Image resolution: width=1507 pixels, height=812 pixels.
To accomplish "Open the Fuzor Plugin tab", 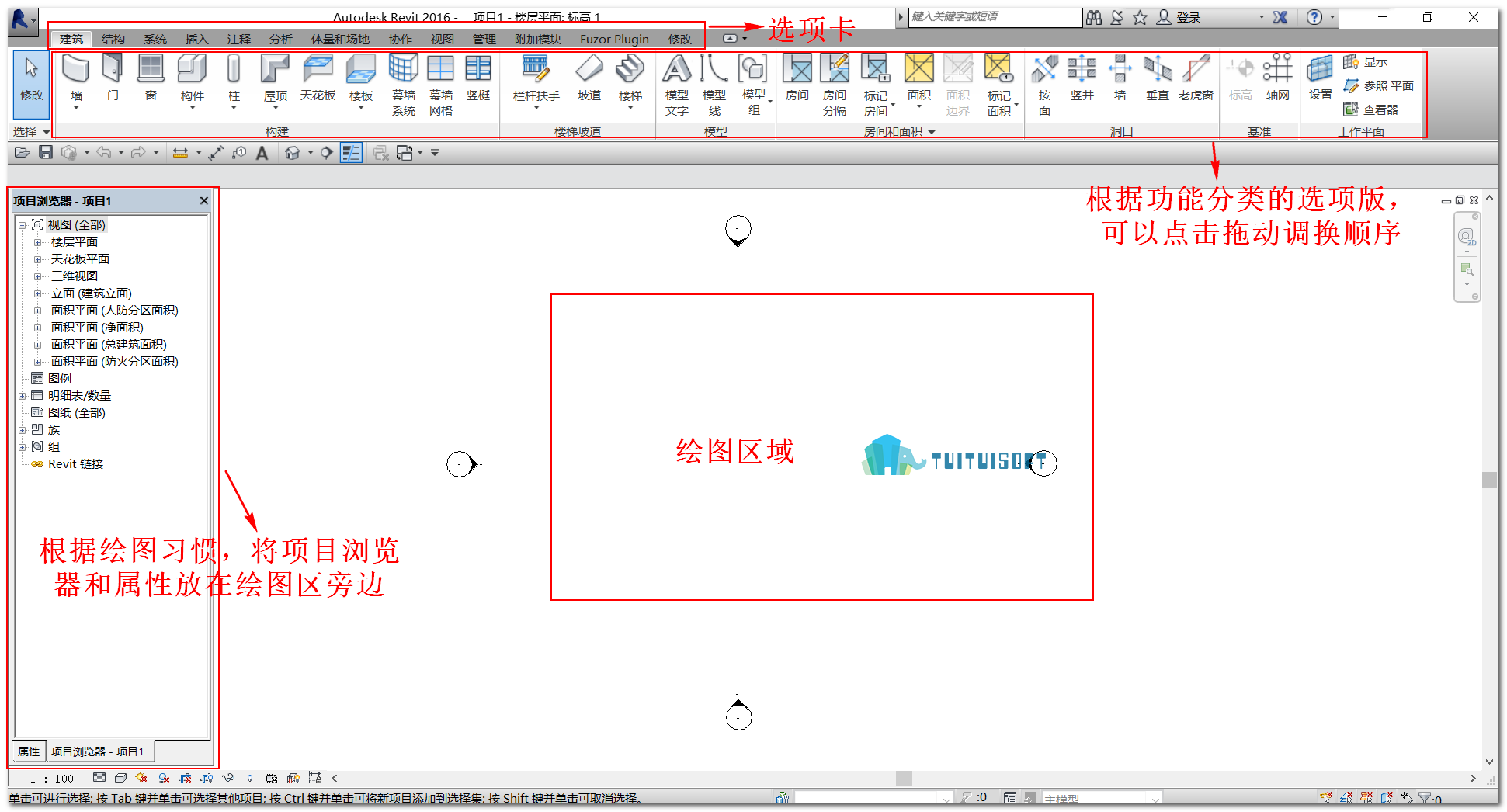I will point(614,39).
